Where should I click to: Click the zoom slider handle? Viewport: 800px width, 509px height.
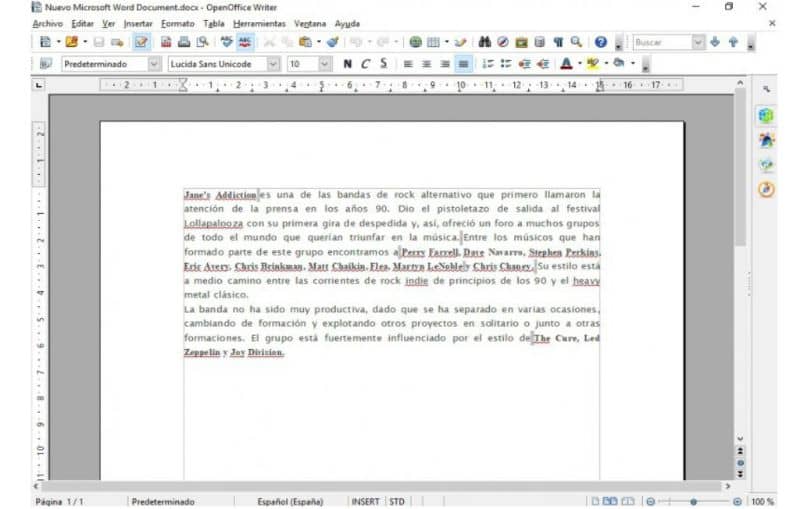(693, 502)
